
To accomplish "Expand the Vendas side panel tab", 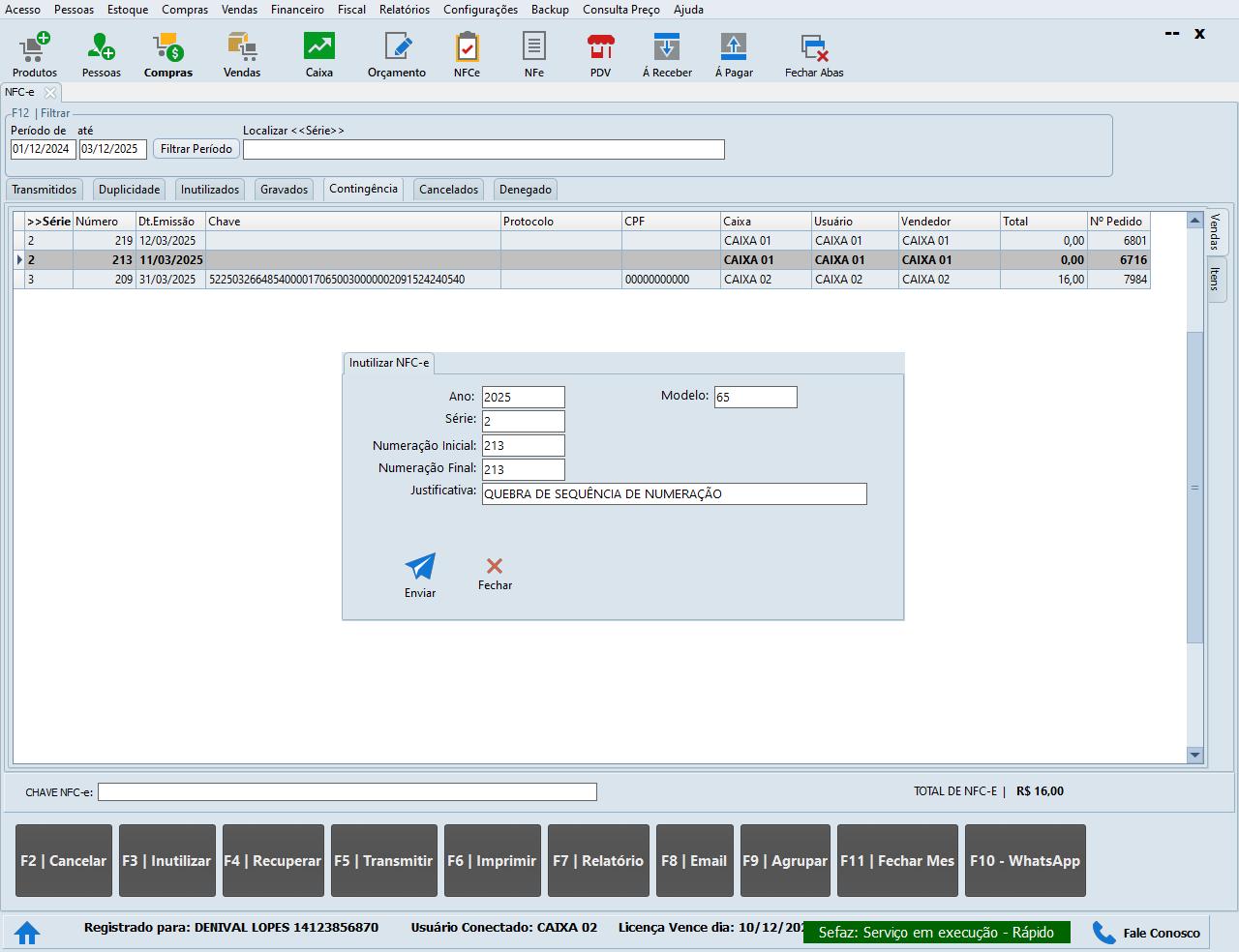I will pos(1216,231).
